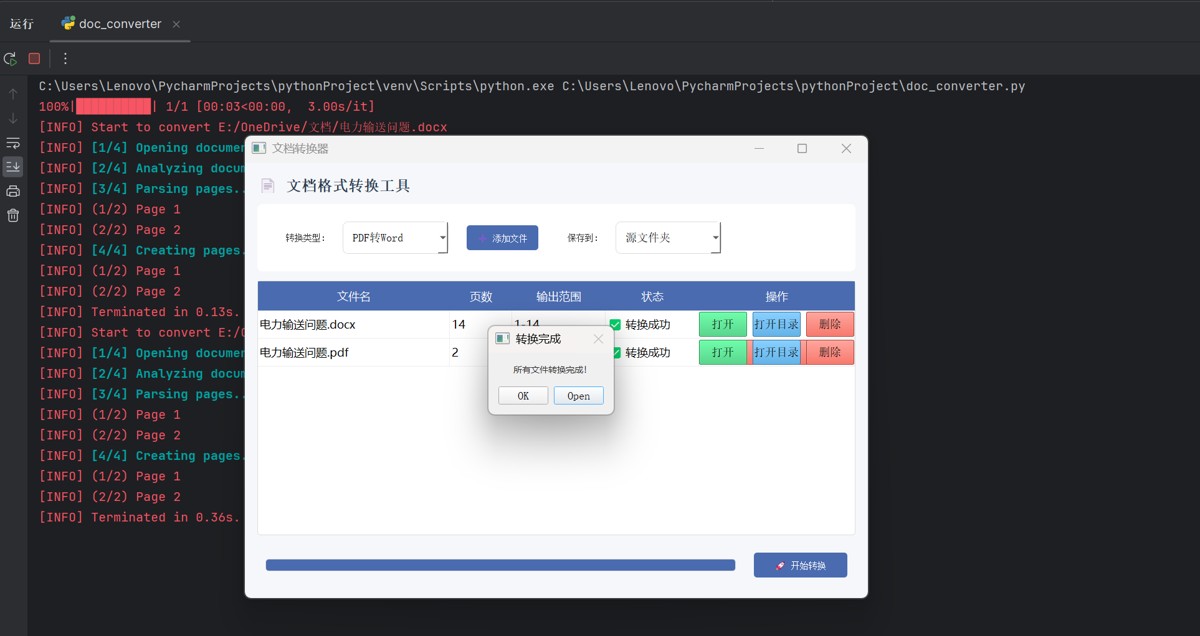Click the 输出范围 column header

click(559, 297)
